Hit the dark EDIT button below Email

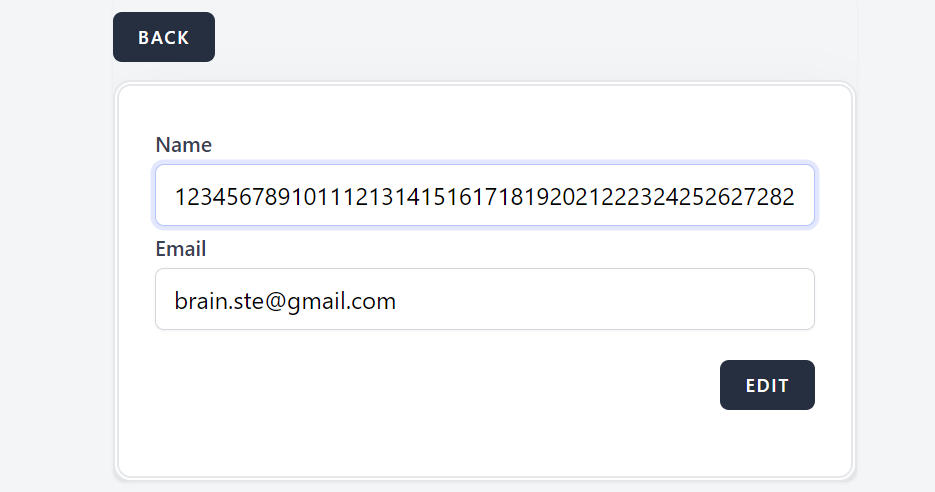767,385
